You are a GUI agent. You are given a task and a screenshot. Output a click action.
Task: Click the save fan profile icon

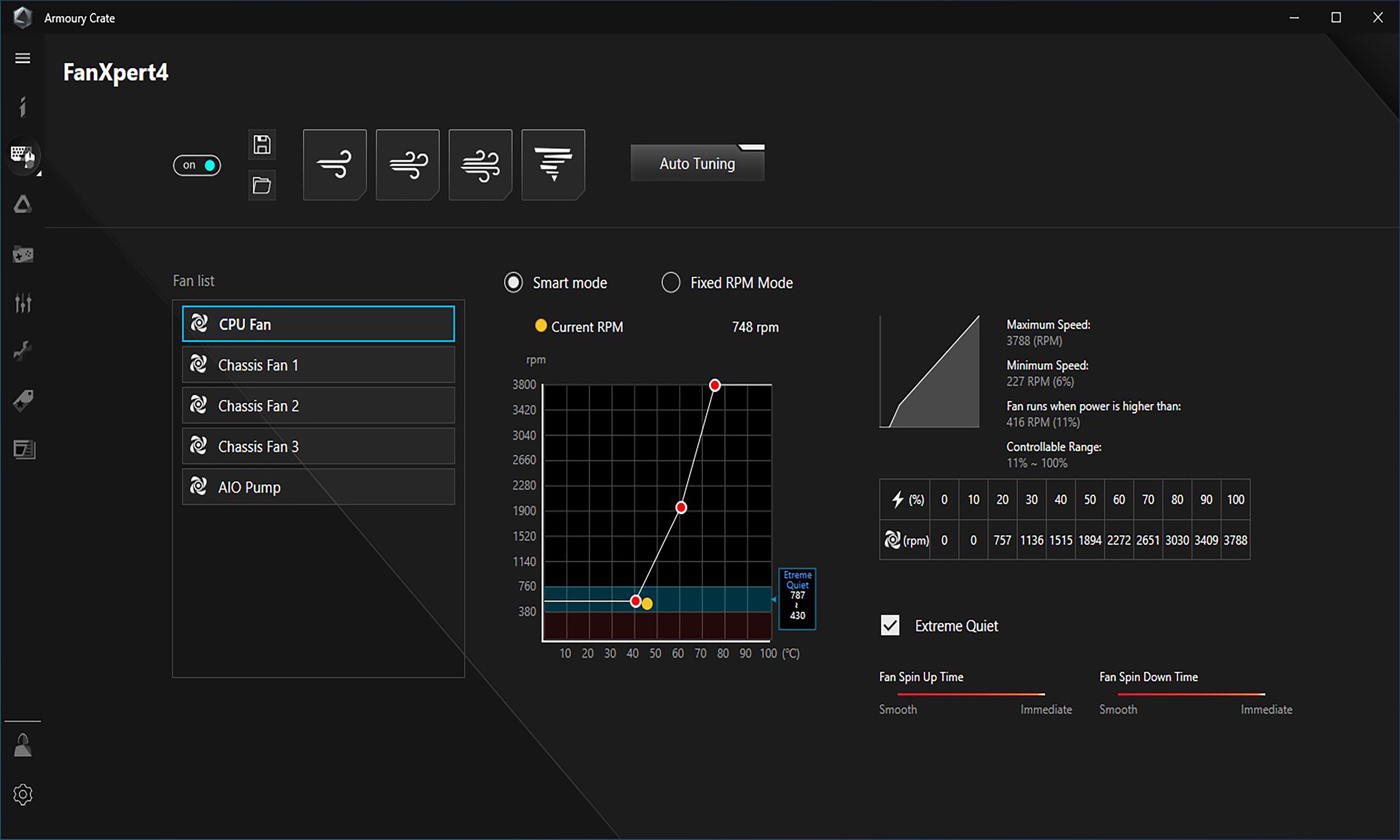(262, 145)
